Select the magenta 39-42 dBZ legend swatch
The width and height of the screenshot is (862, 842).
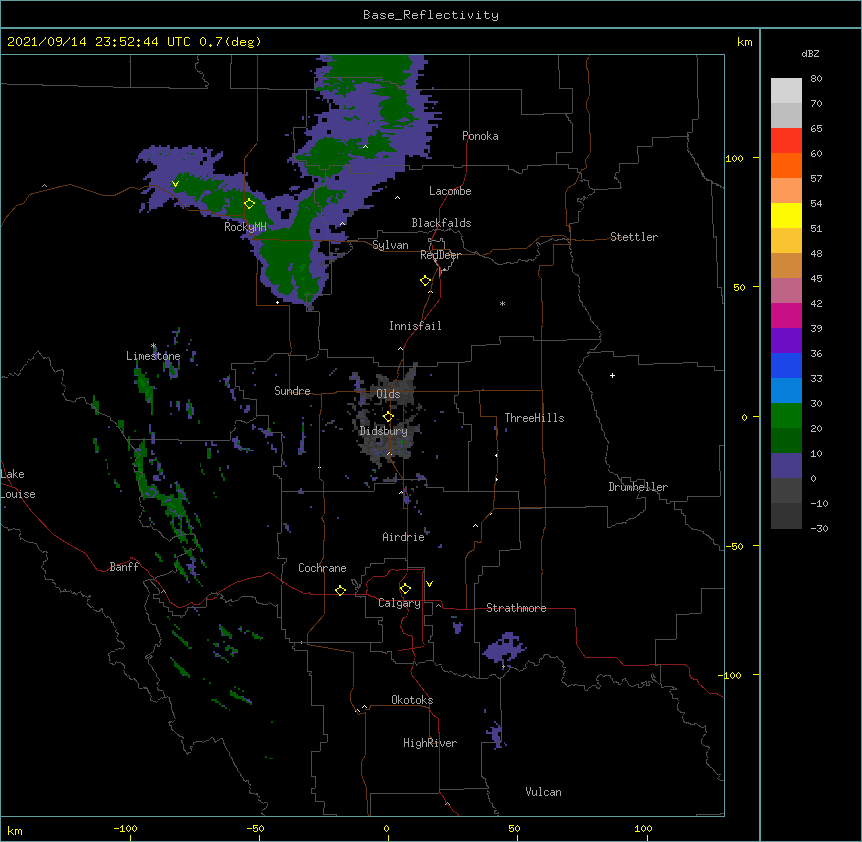(786, 315)
